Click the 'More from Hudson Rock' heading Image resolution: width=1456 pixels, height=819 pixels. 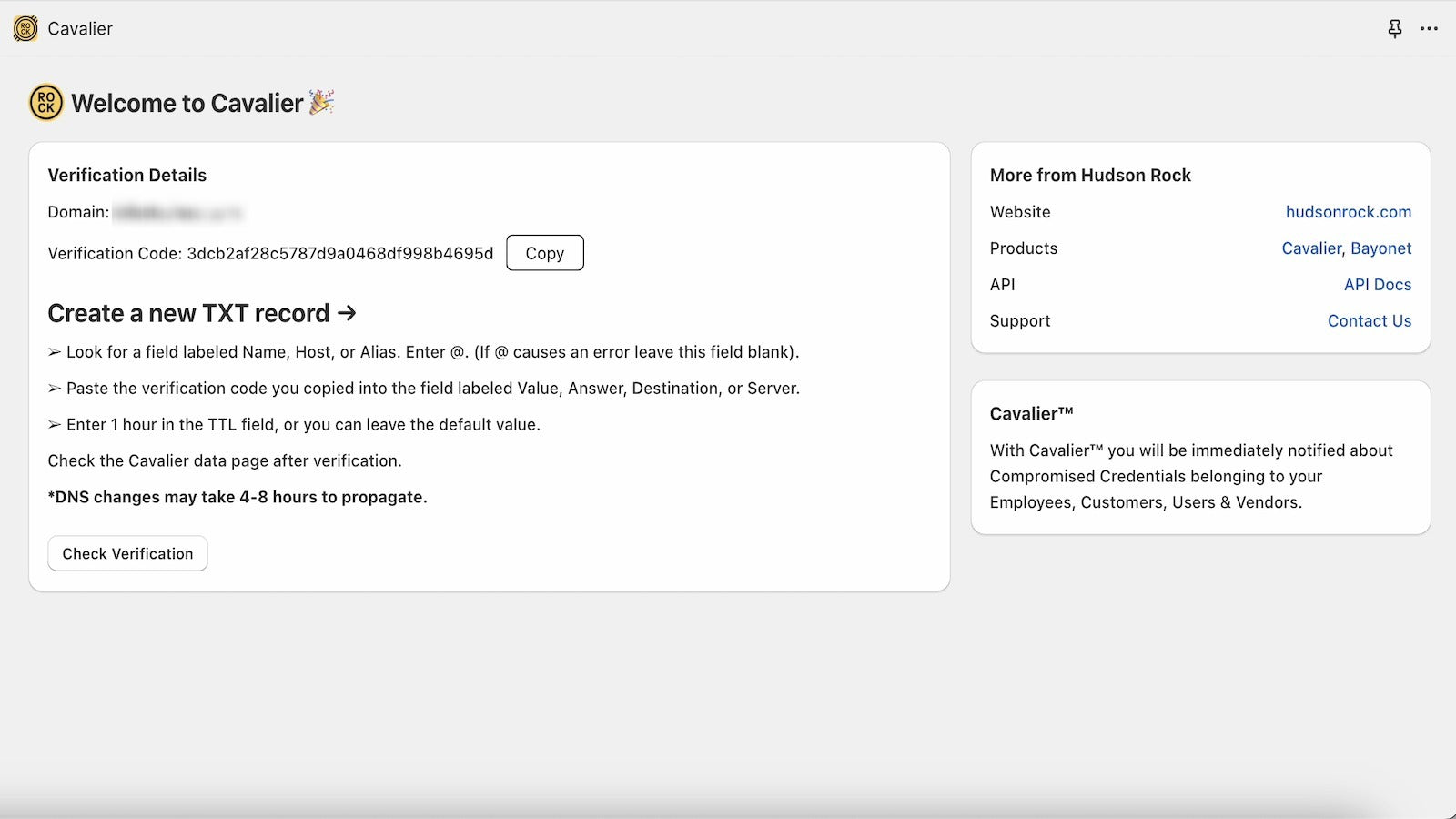pyautogui.click(x=1090, y=176)
